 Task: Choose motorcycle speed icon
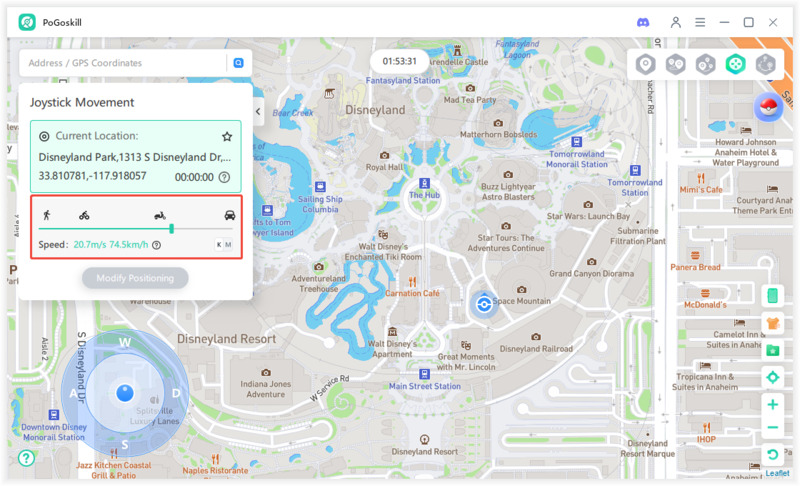tap(160, 216)
